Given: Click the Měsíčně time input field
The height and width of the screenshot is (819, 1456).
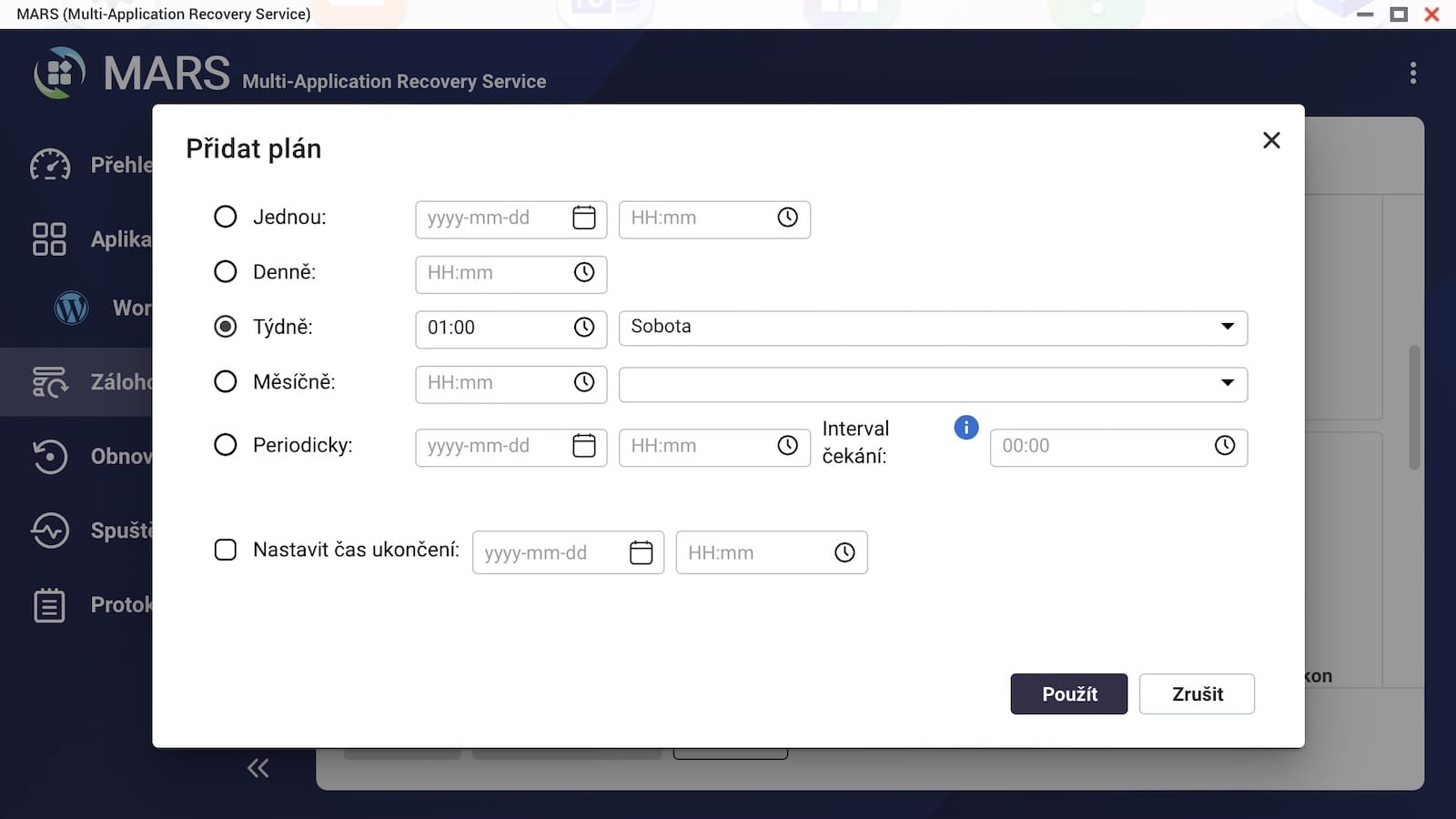Looking at the screenshot, I should coord(511,384).
